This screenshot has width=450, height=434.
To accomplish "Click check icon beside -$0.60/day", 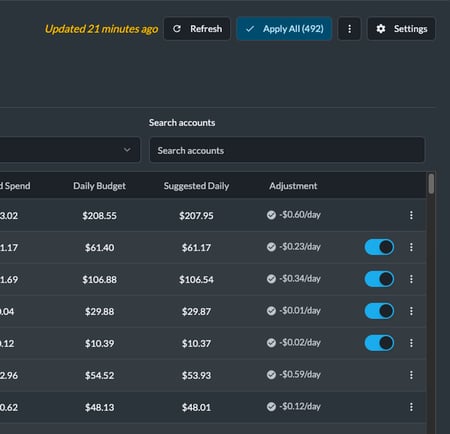I will click(271, 215).
